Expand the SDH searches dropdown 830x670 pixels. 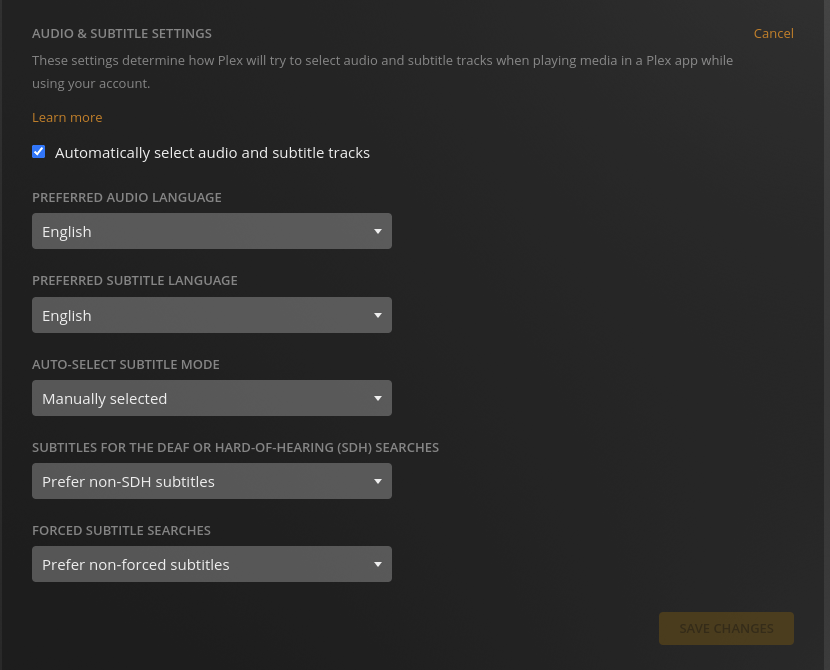click(x=212, y=482)
